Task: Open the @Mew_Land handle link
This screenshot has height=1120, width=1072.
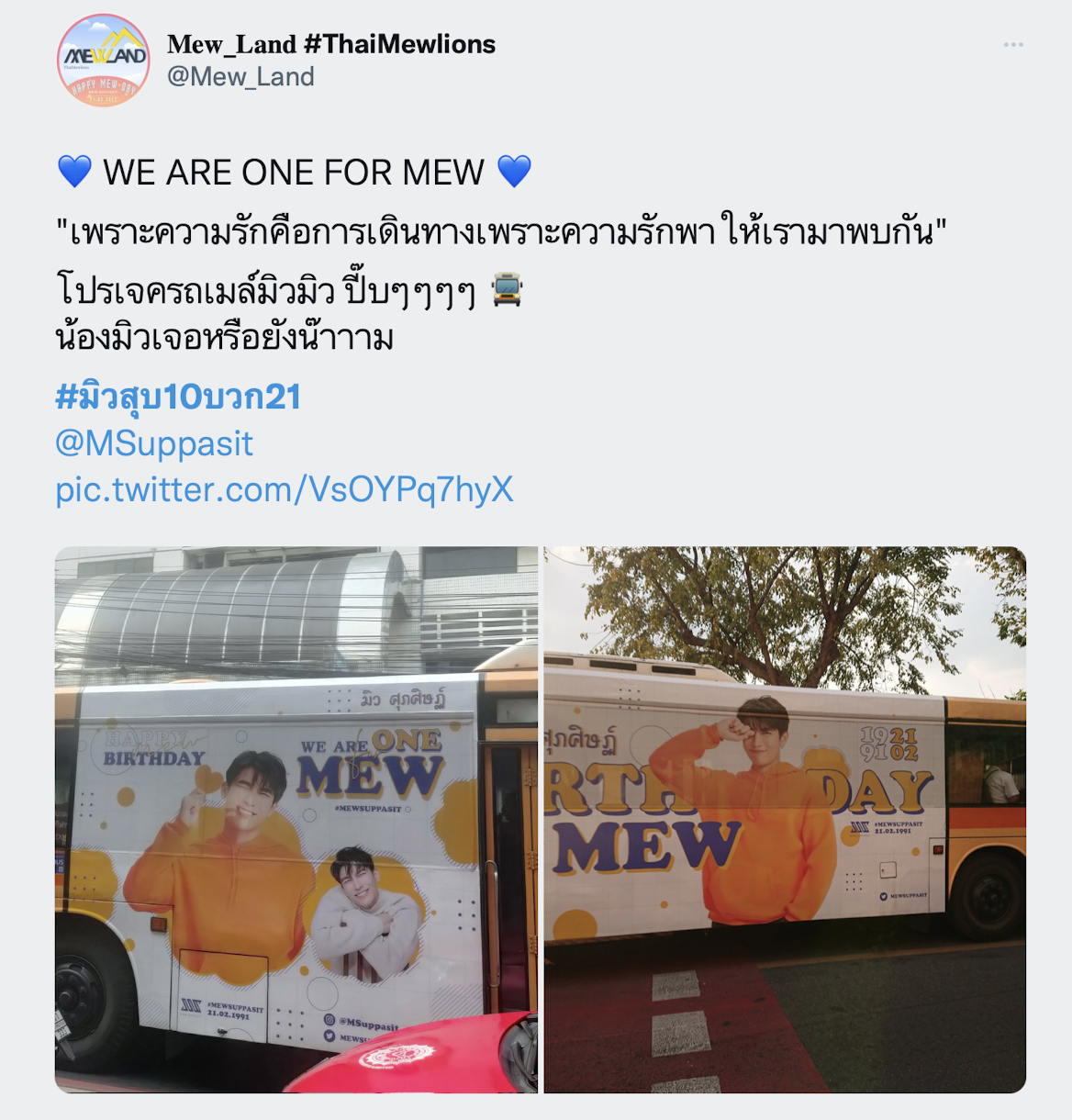Action: [x=240, y=77]
